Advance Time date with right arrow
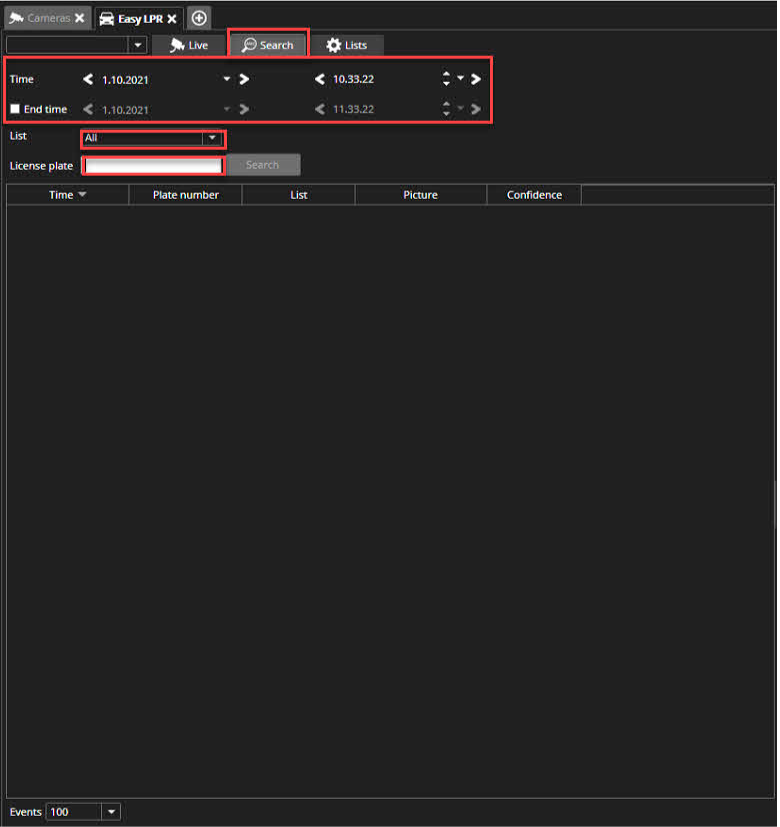The width and height of the screenshot is (780, 827). point(244,79)
